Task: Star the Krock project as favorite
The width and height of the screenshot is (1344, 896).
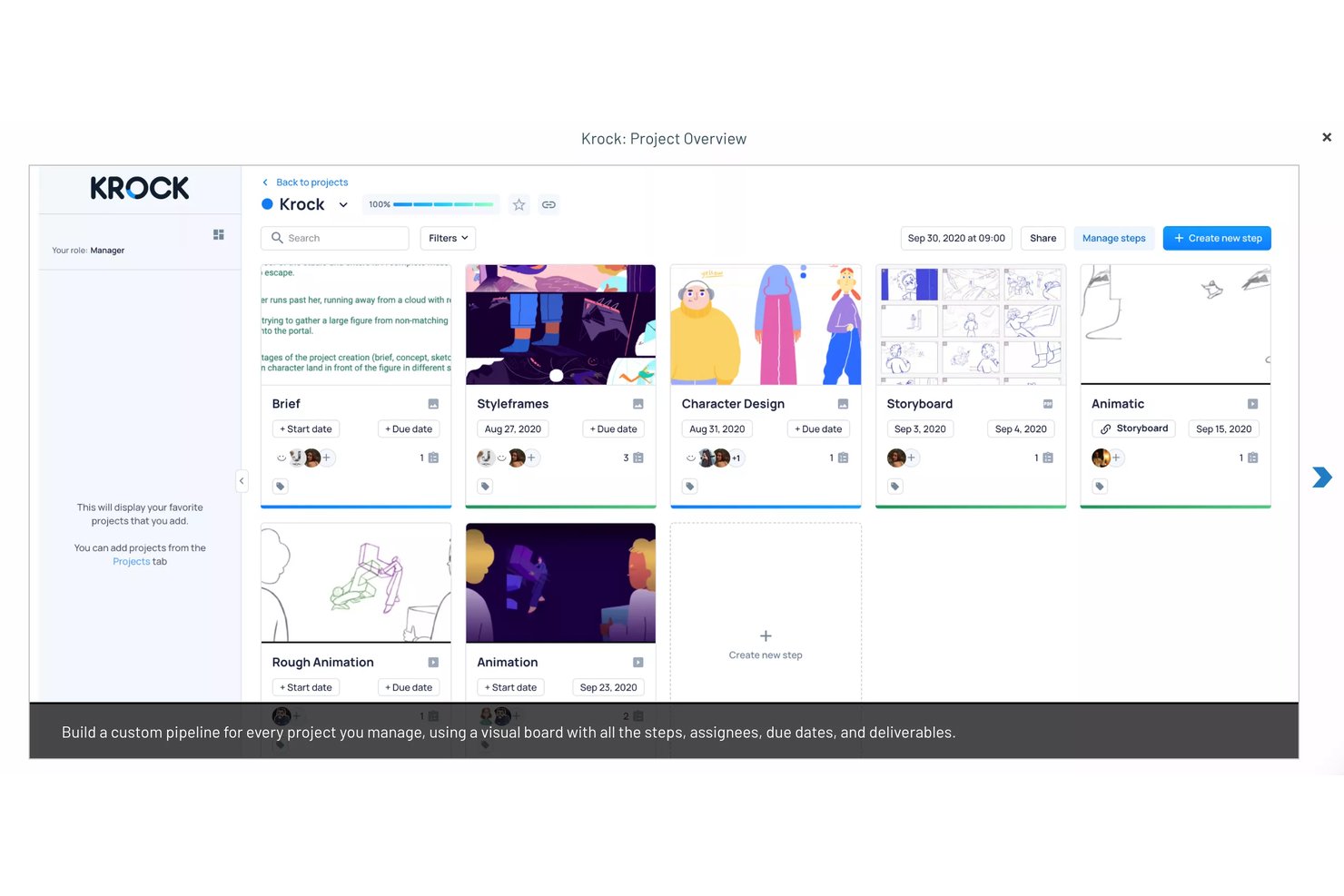Action: click(519, 205)
